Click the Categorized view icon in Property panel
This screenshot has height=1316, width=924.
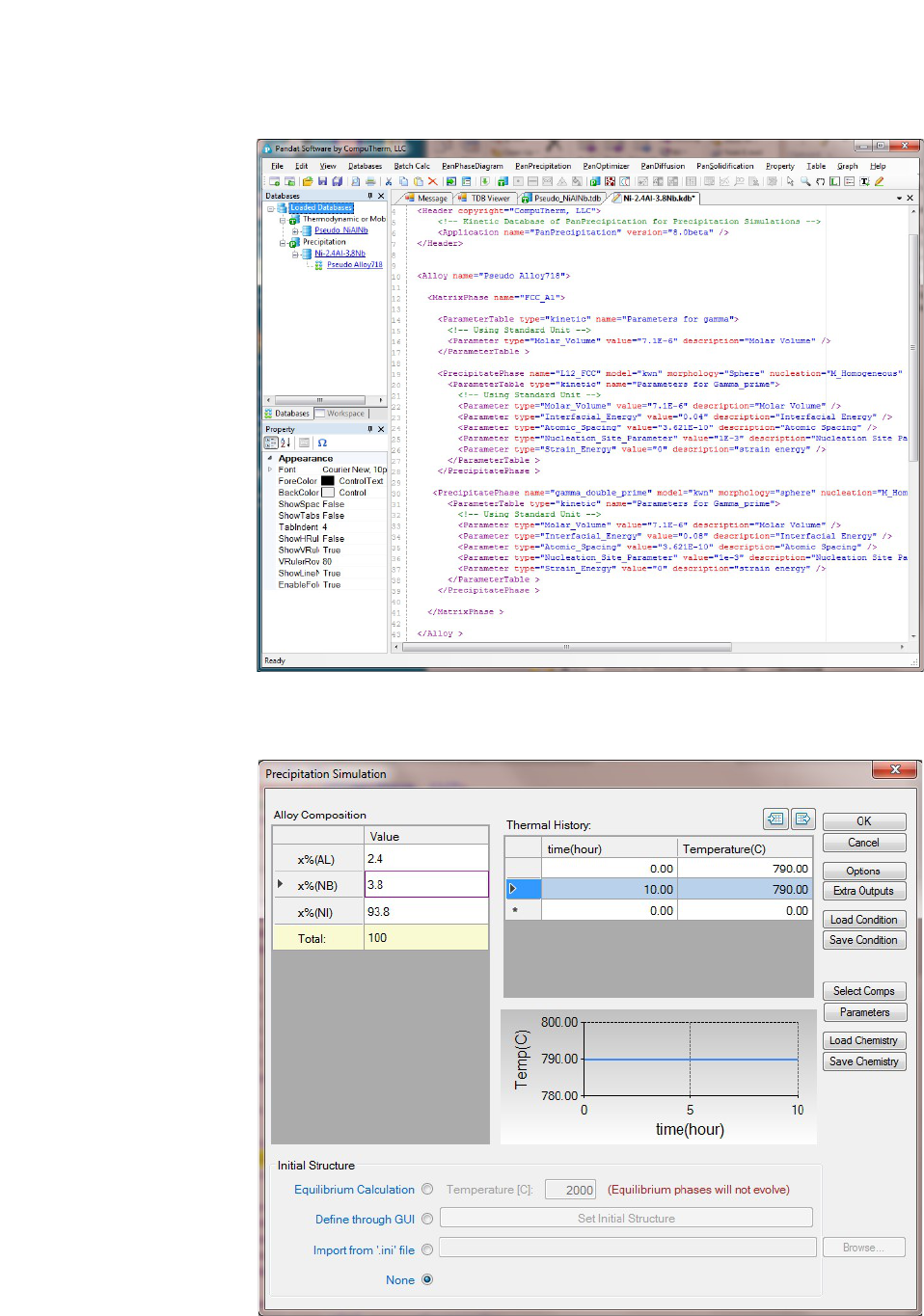271,443
